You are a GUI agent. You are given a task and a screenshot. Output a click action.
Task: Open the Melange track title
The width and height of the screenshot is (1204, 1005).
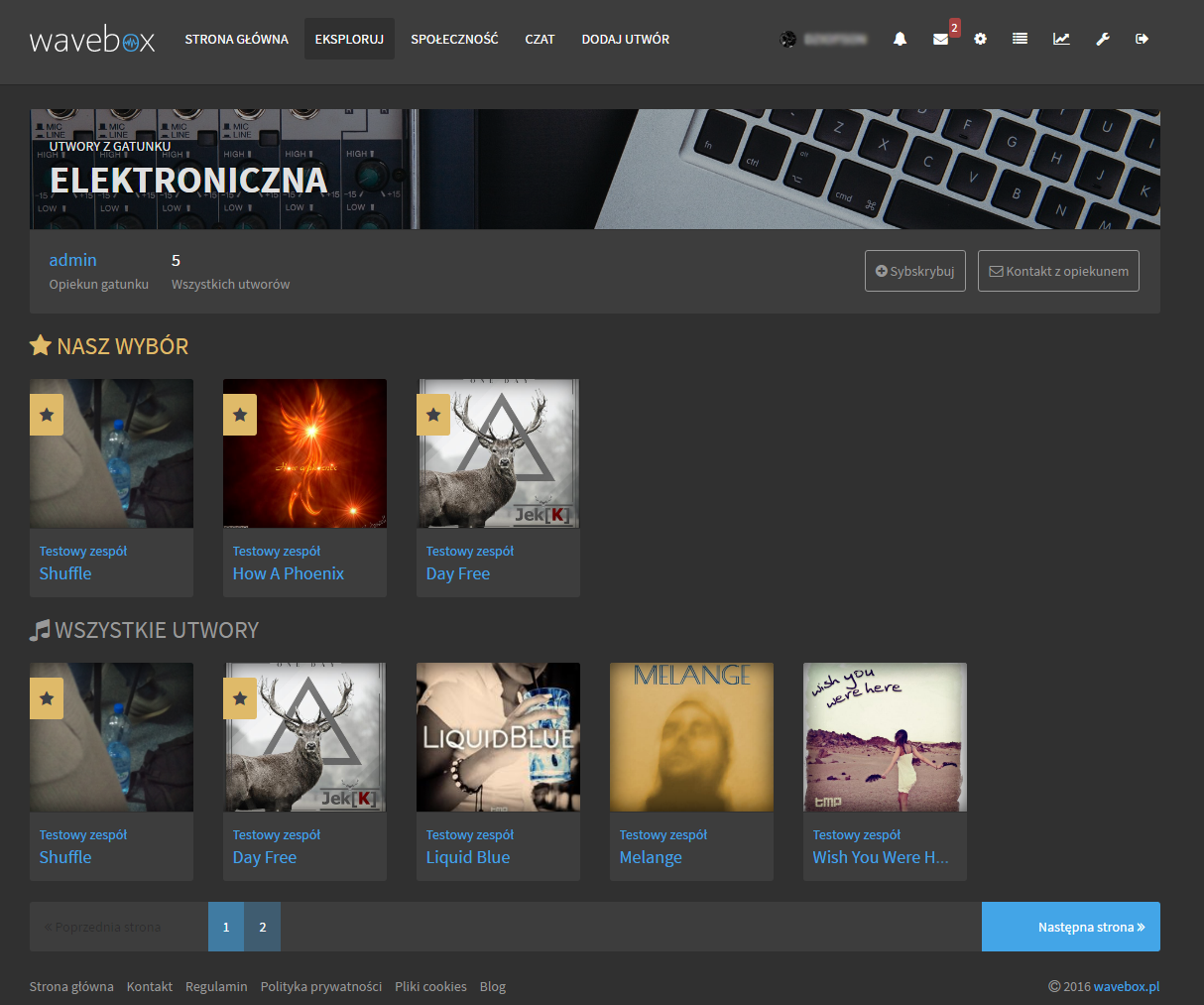click(x=651, y=857)
